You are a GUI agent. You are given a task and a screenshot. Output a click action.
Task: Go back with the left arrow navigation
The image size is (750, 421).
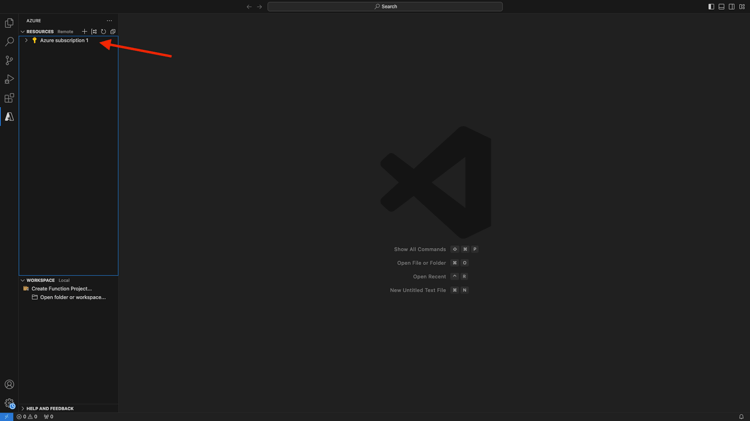pyautogui.click(x=249, y=7)
